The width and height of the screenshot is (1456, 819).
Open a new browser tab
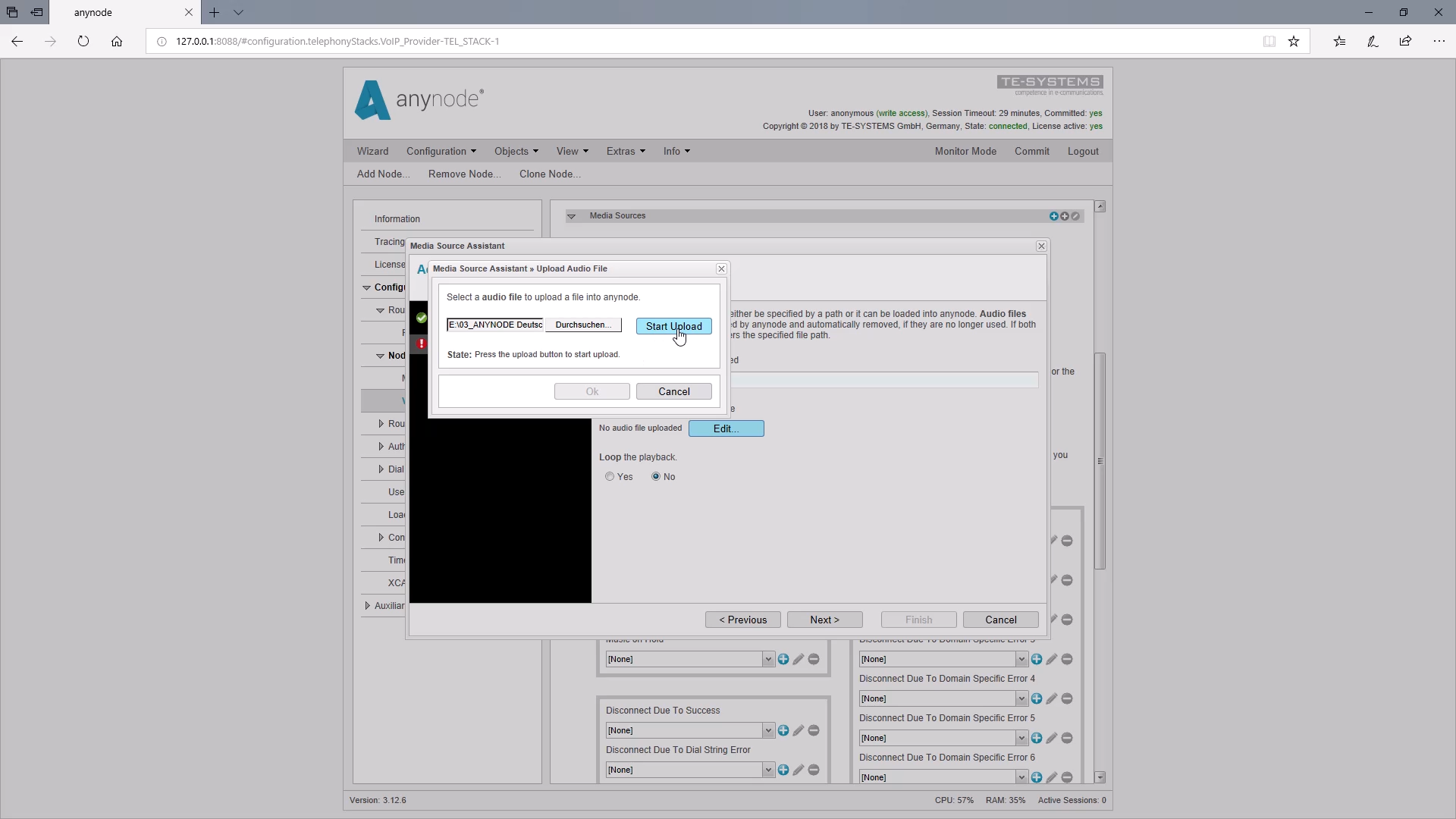pyautogui.click(x=215, y=12)
